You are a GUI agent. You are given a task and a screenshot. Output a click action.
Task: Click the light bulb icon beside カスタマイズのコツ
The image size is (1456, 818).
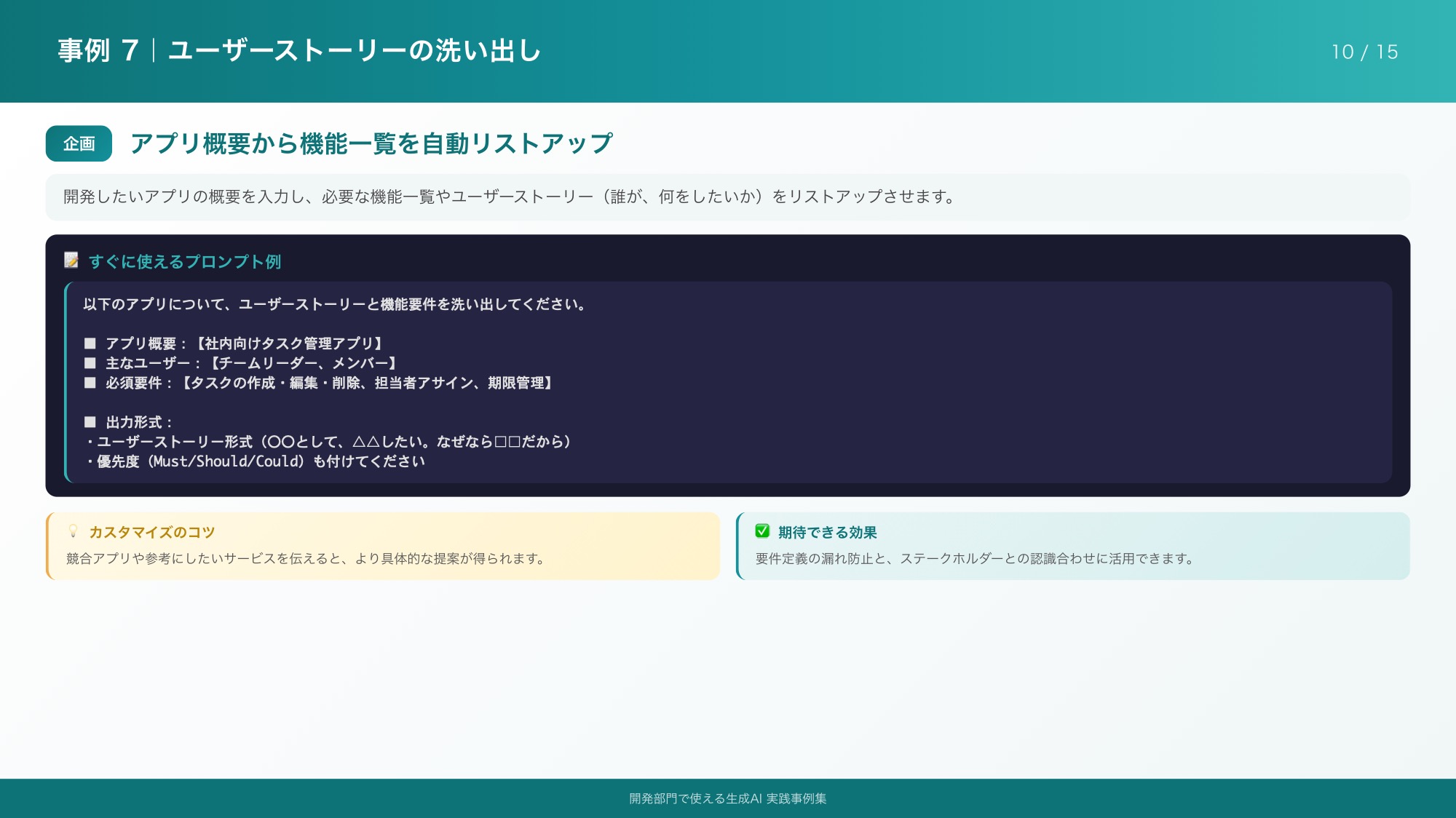point(73,531)
